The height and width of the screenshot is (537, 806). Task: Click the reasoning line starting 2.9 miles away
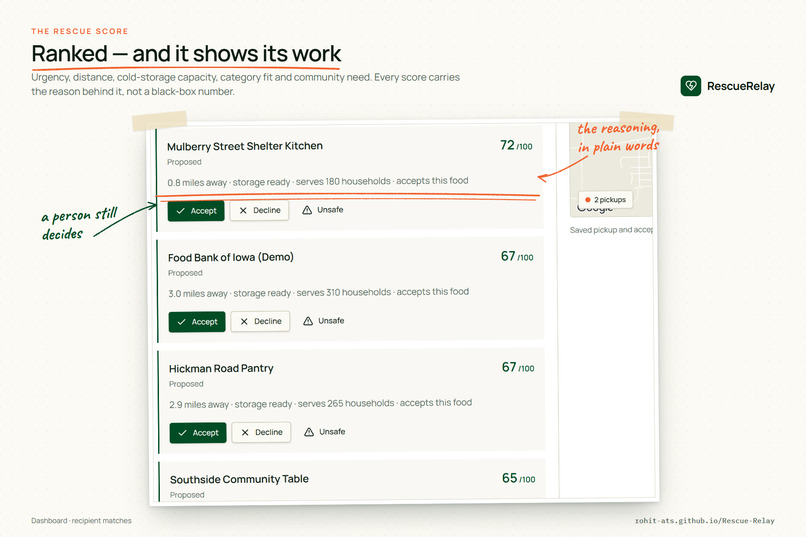click(321, 403)
